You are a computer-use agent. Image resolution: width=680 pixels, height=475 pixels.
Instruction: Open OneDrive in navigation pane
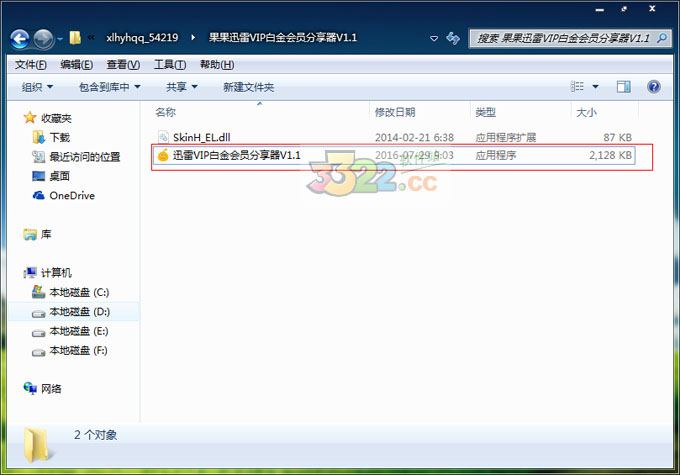pyautogui.click(x=72, y=196)
